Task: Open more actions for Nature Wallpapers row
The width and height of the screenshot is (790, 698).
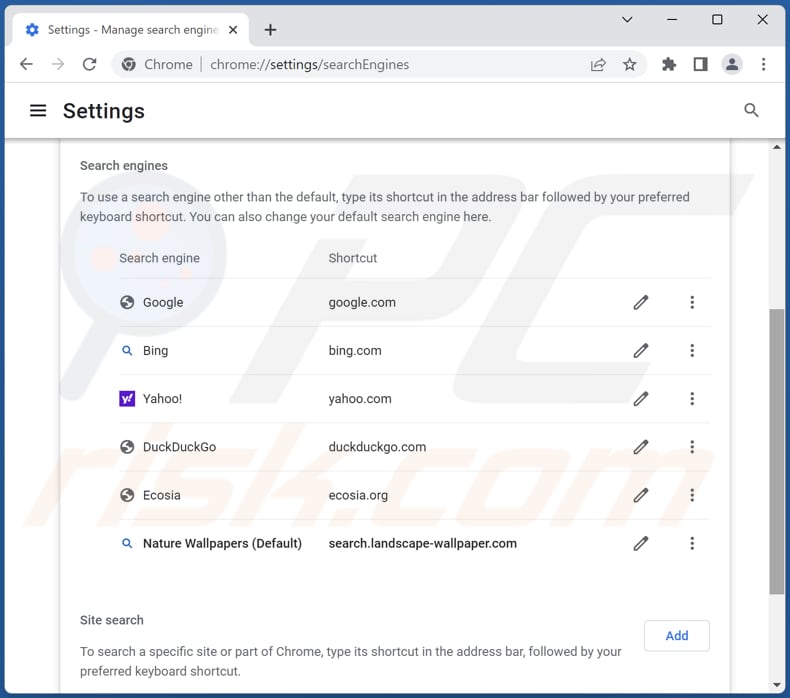Action: tap(692, 543)
